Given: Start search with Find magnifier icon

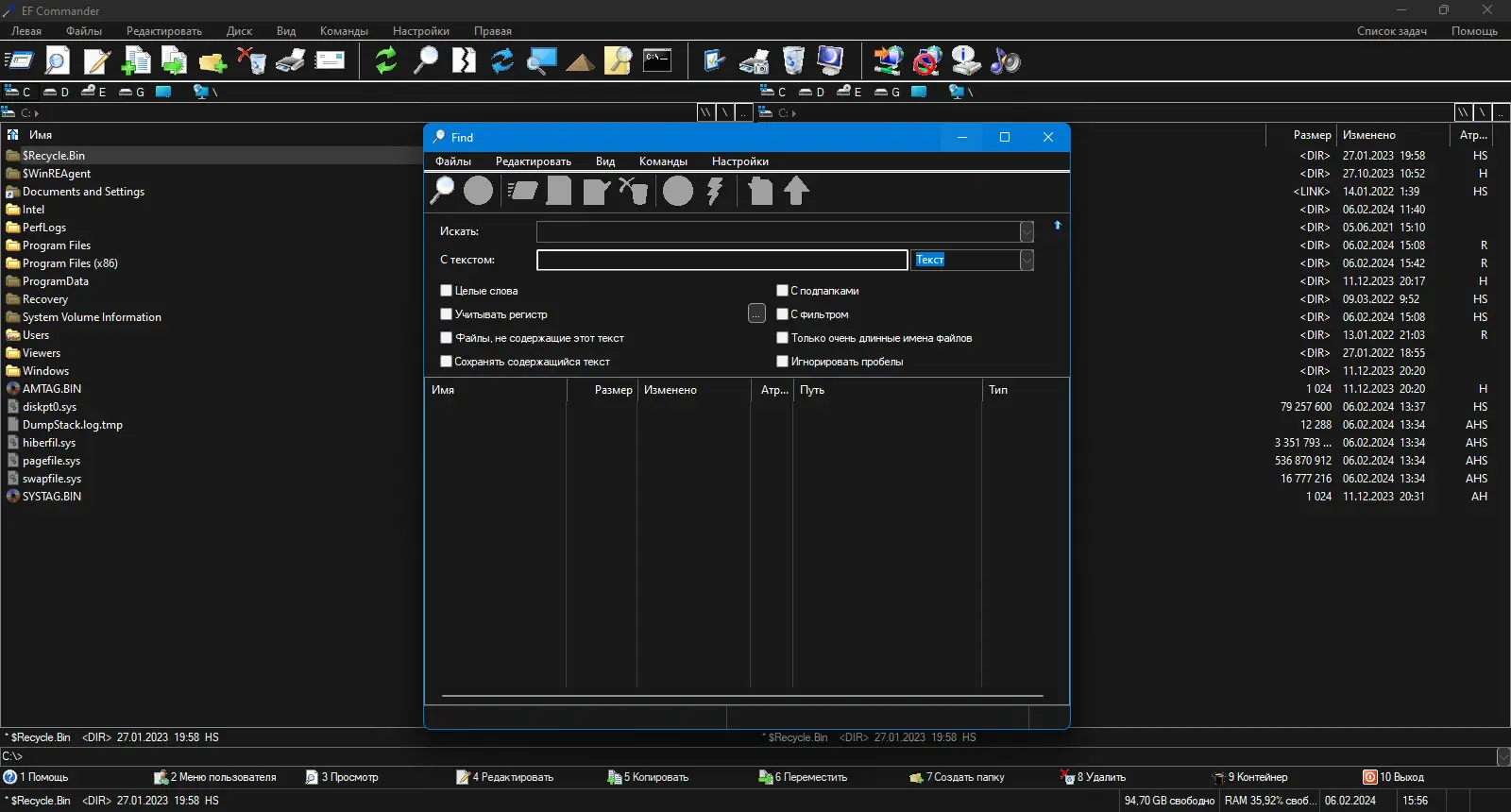Looking at the screenshot, I should (x=442, y=191).
